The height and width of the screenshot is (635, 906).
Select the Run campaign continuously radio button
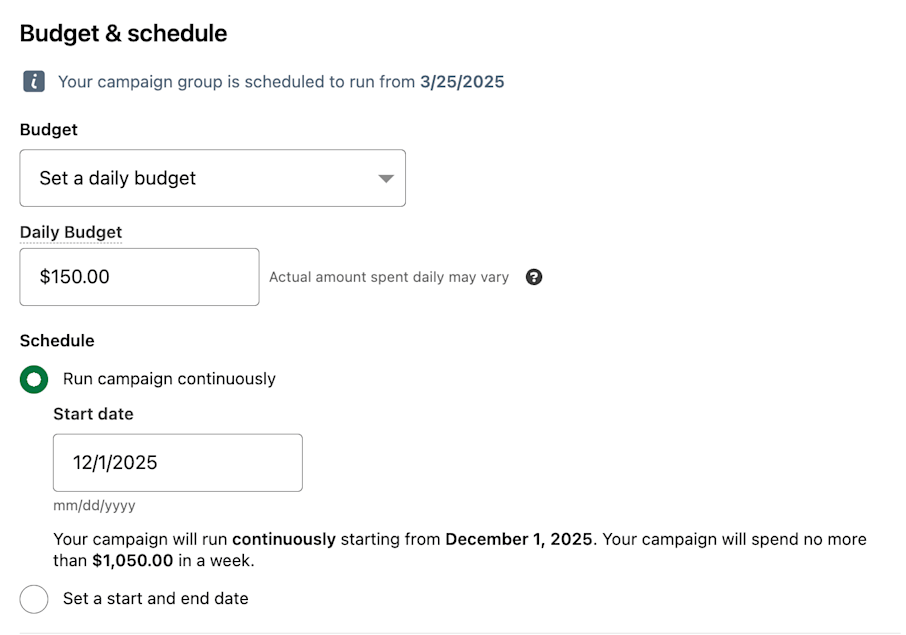pos(34,379)
